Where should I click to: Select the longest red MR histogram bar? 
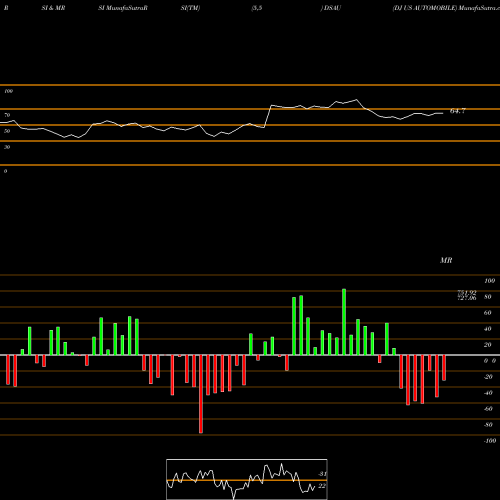coord(201,394)
